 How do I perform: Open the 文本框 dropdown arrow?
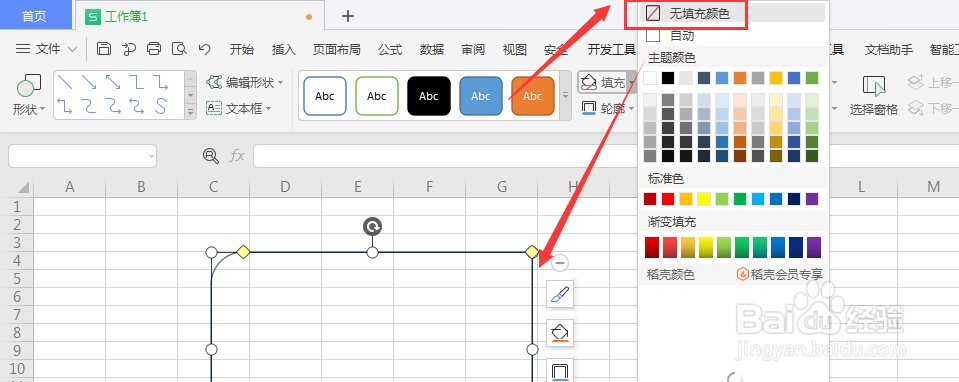coord(268,109)
